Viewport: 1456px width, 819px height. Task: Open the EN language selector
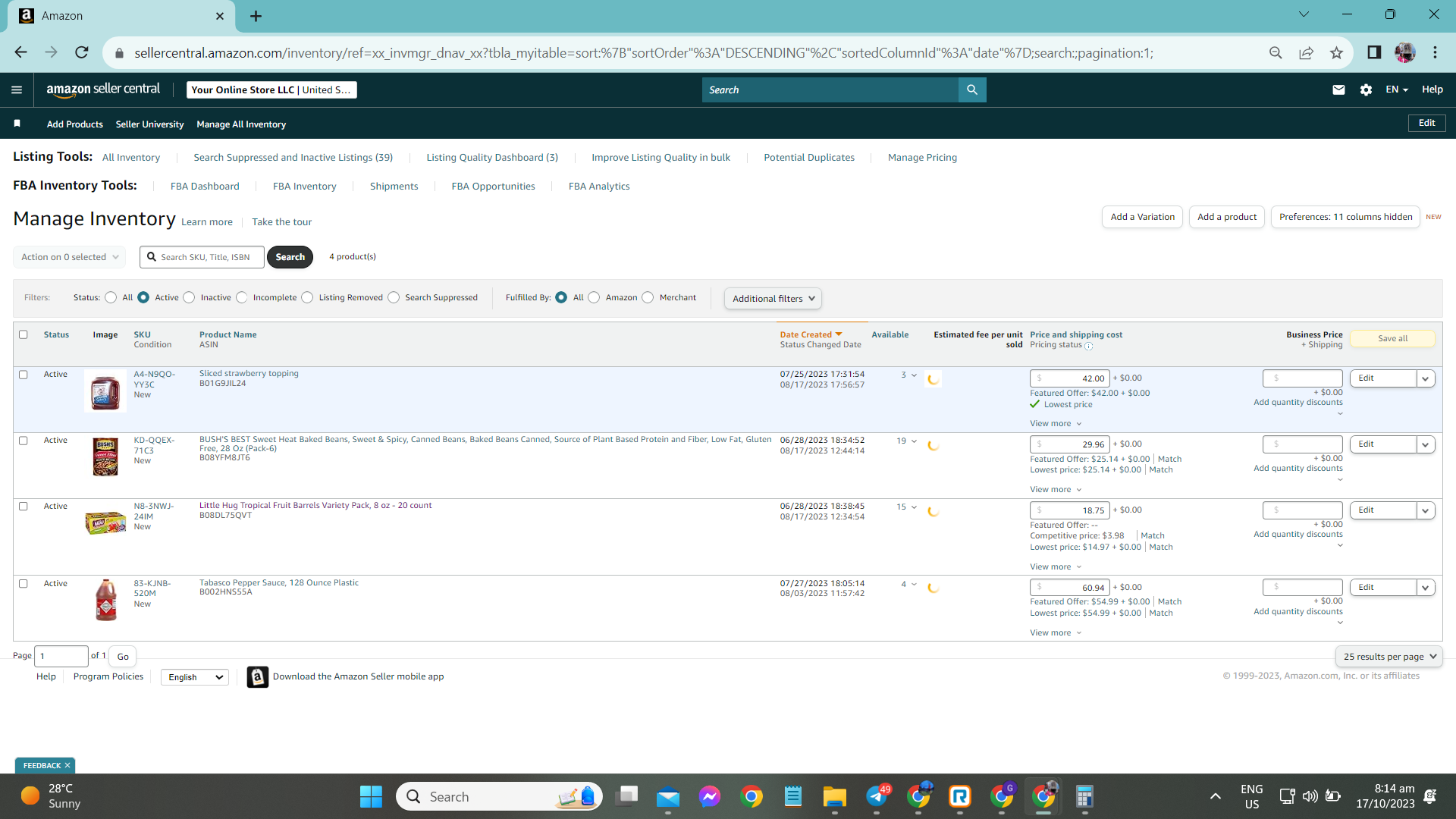[x=1397, y=89]
